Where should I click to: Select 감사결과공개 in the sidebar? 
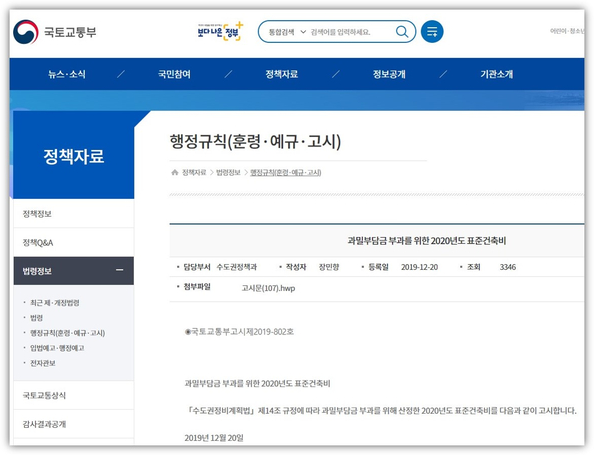tap(73, 424)
